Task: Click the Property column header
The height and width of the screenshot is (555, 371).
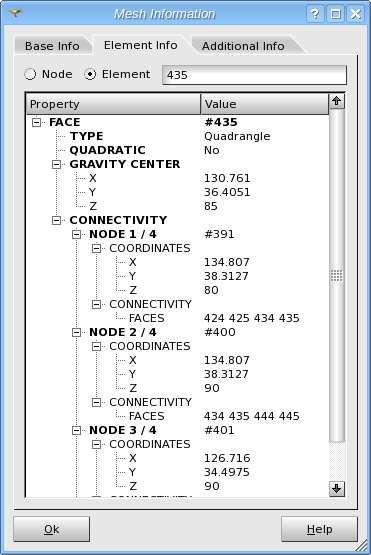Action: (x=114, y=104)
